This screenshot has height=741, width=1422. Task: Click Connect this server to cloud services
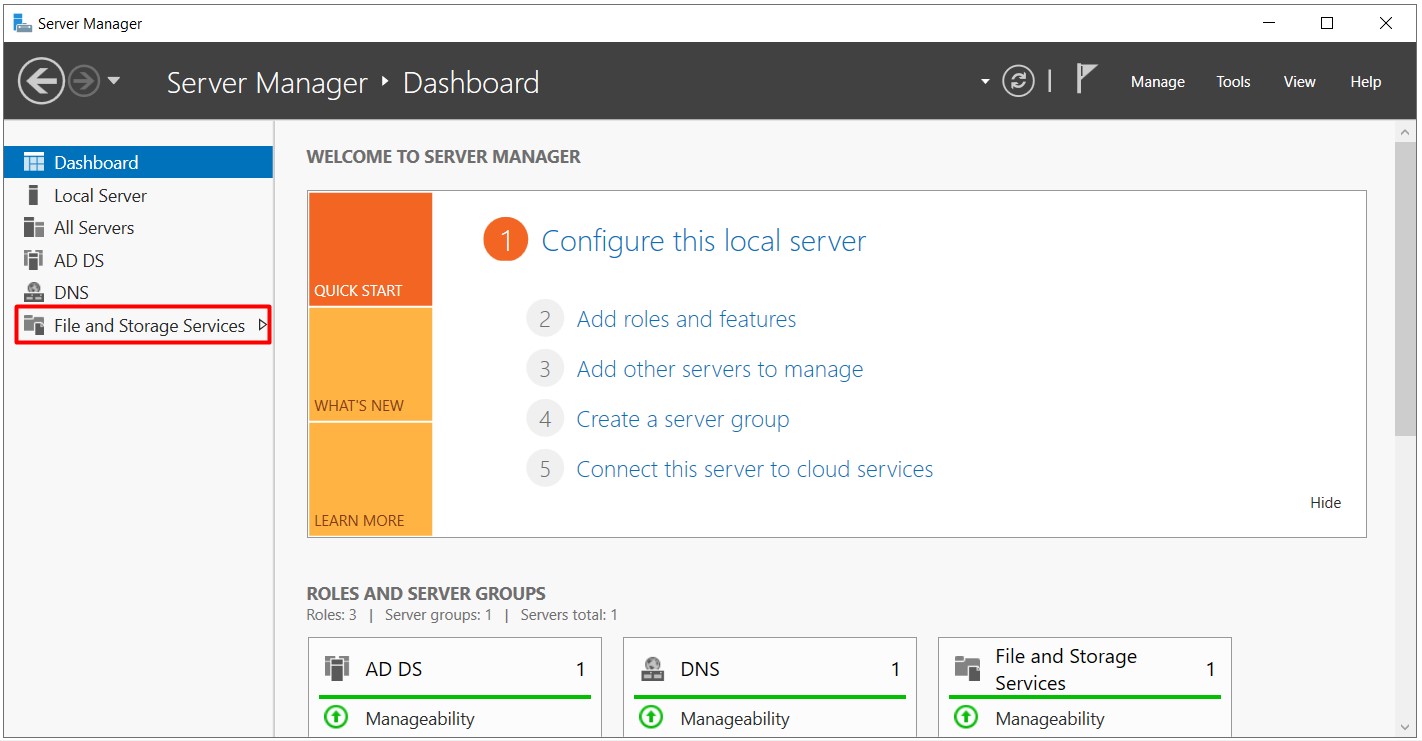tap(755, 469)
